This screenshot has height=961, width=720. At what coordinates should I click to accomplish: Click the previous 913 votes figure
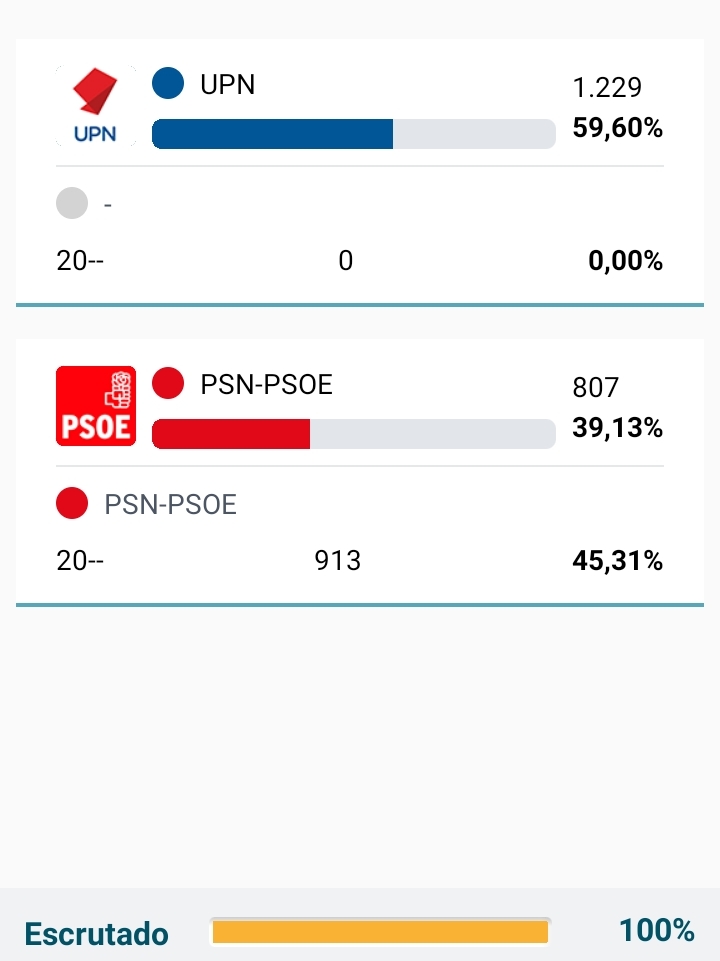click(338, 561)
